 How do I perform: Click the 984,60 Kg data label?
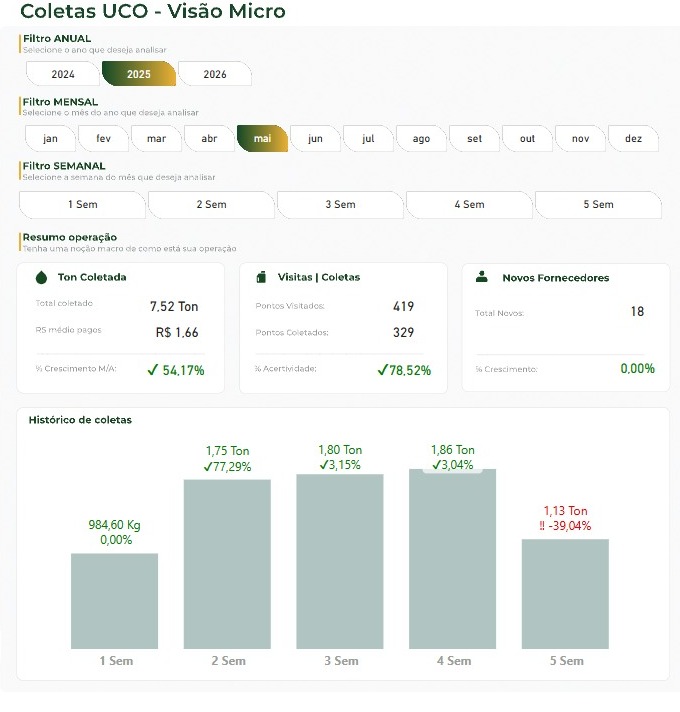(x=114, y=525)
